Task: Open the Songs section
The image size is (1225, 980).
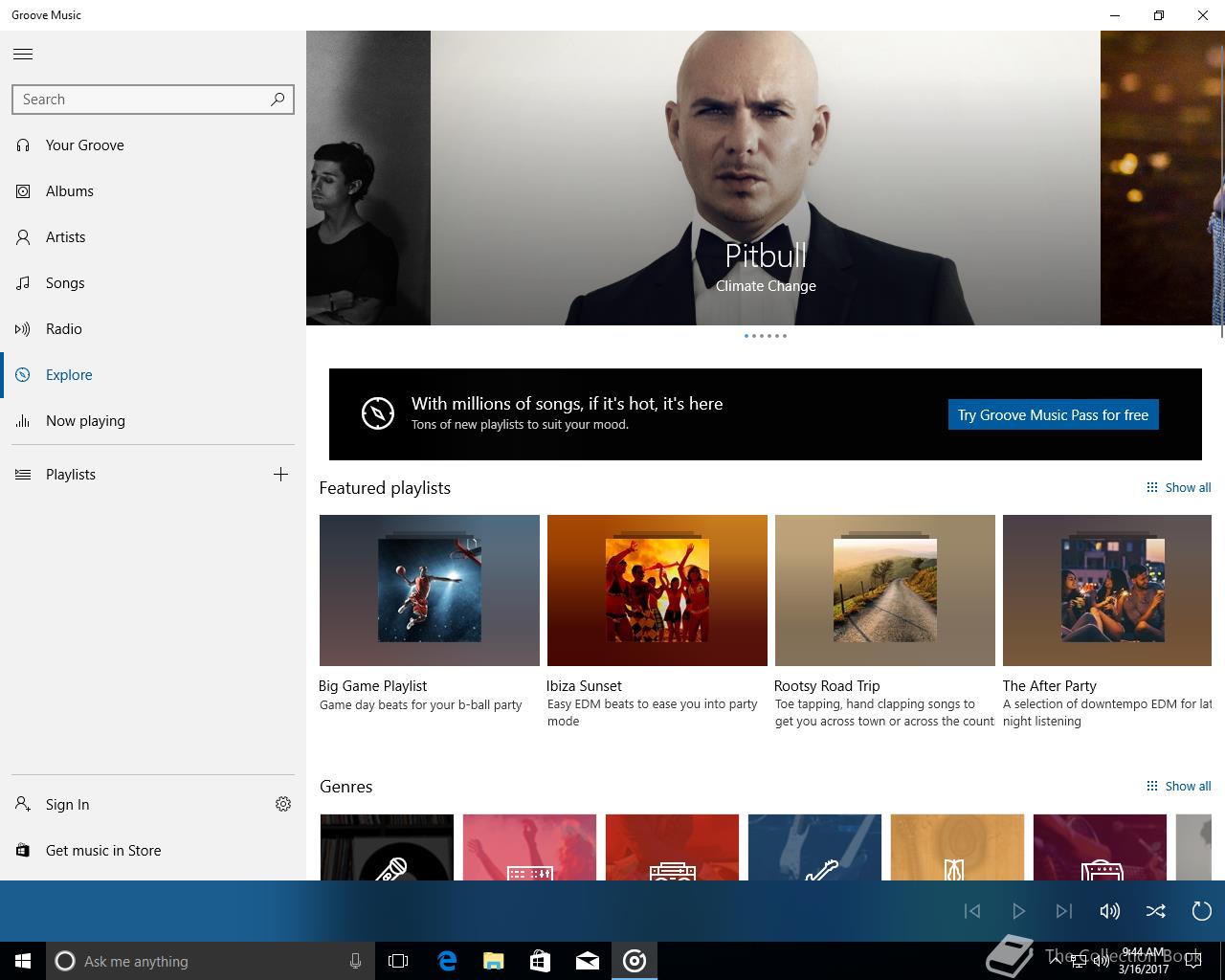Action: point(153,283)
